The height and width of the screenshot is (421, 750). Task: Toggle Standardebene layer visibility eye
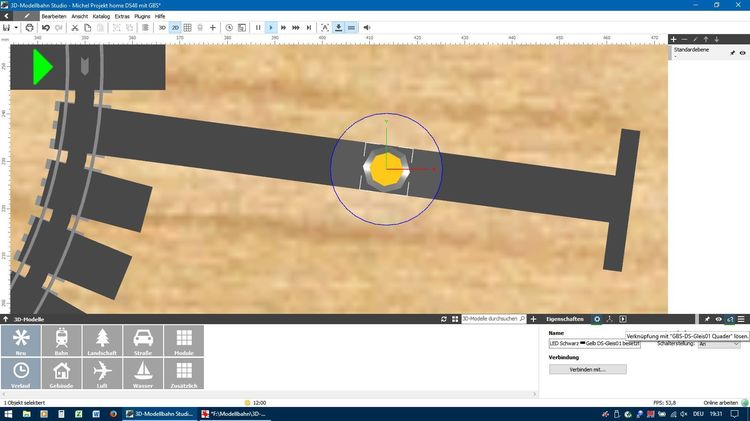[742, 53]
